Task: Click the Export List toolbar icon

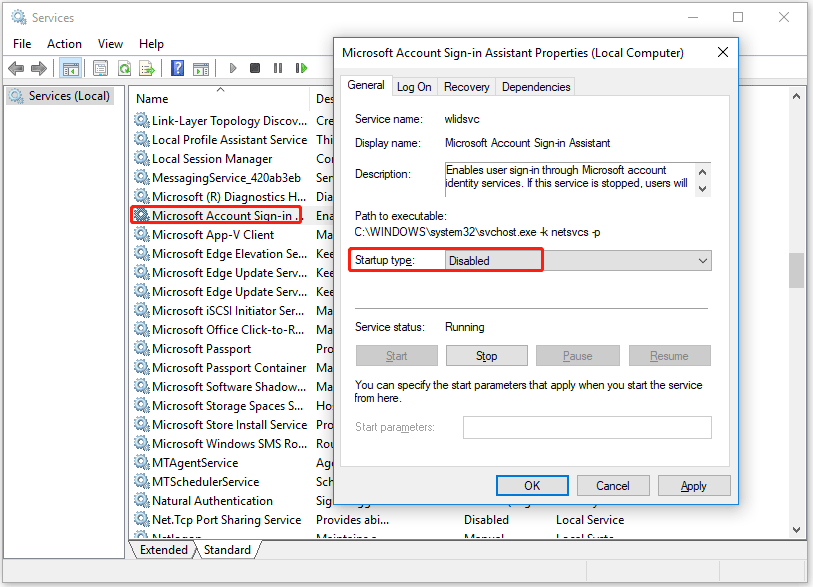Action: [147, 68]
